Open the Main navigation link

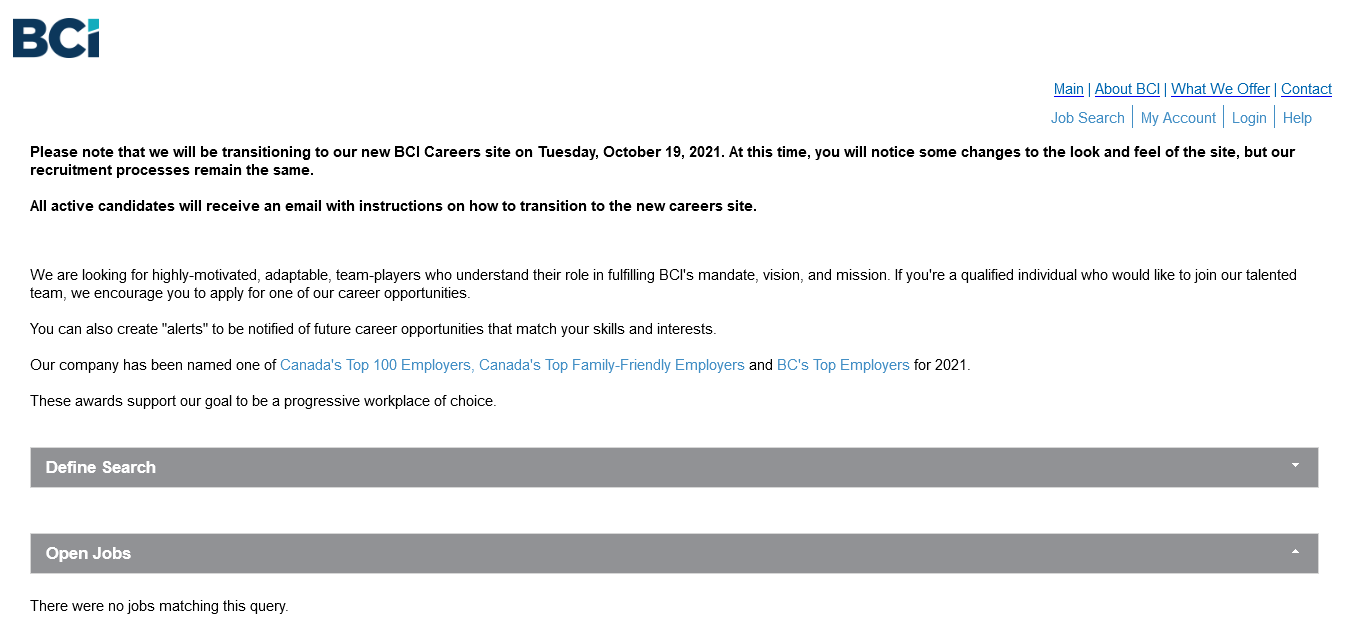(1068, 89)
